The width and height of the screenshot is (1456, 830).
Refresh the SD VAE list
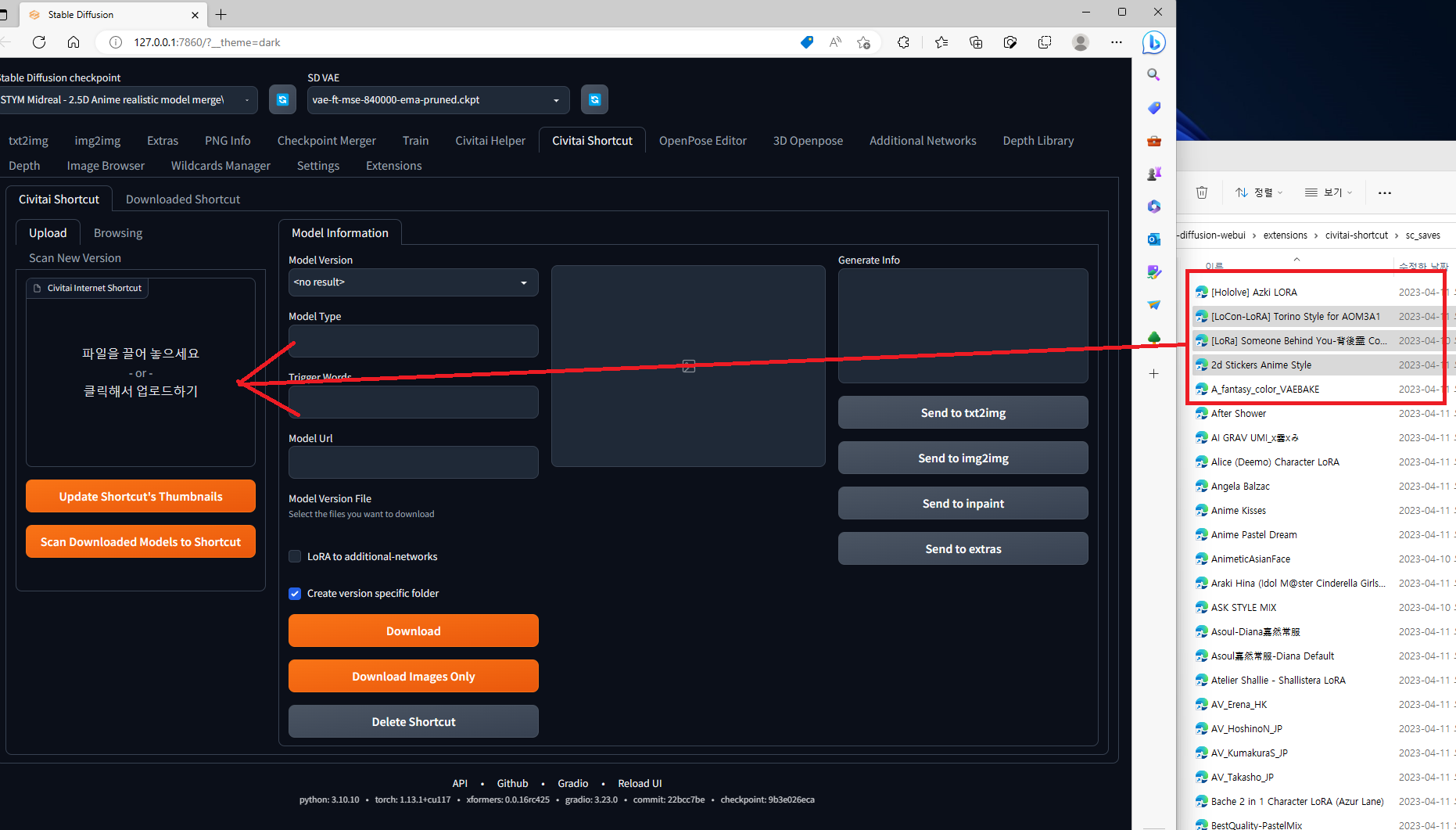[x=594, y=100]
